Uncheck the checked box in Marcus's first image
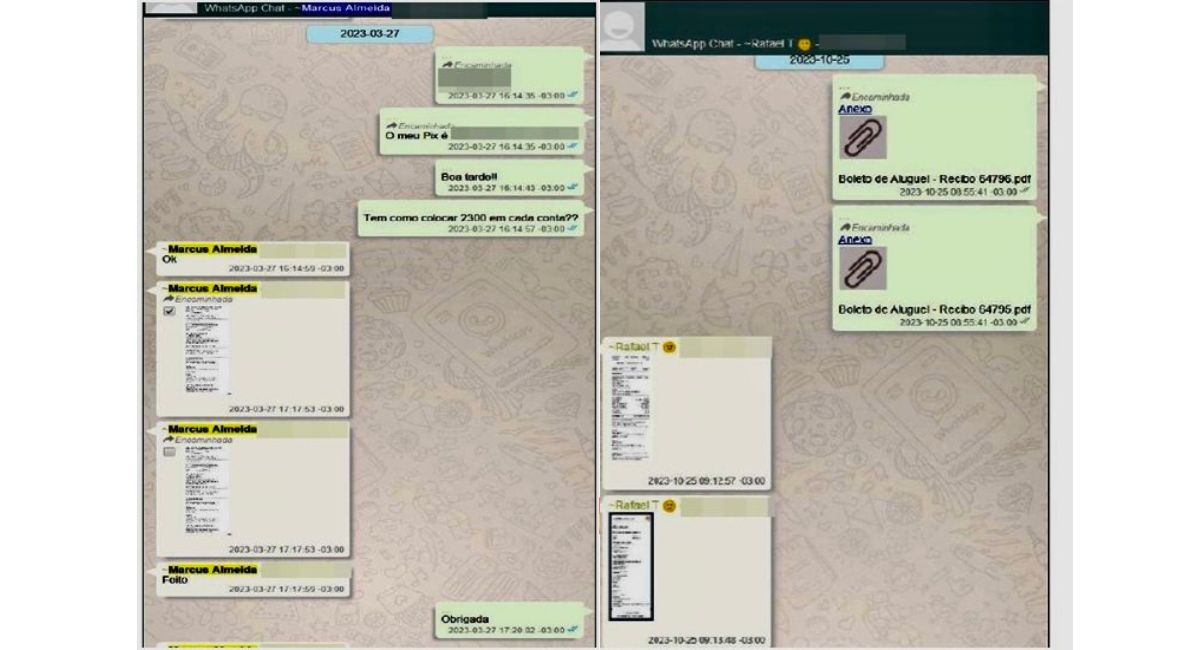This screenshot has width=1200, height=650. pos(170,312)
